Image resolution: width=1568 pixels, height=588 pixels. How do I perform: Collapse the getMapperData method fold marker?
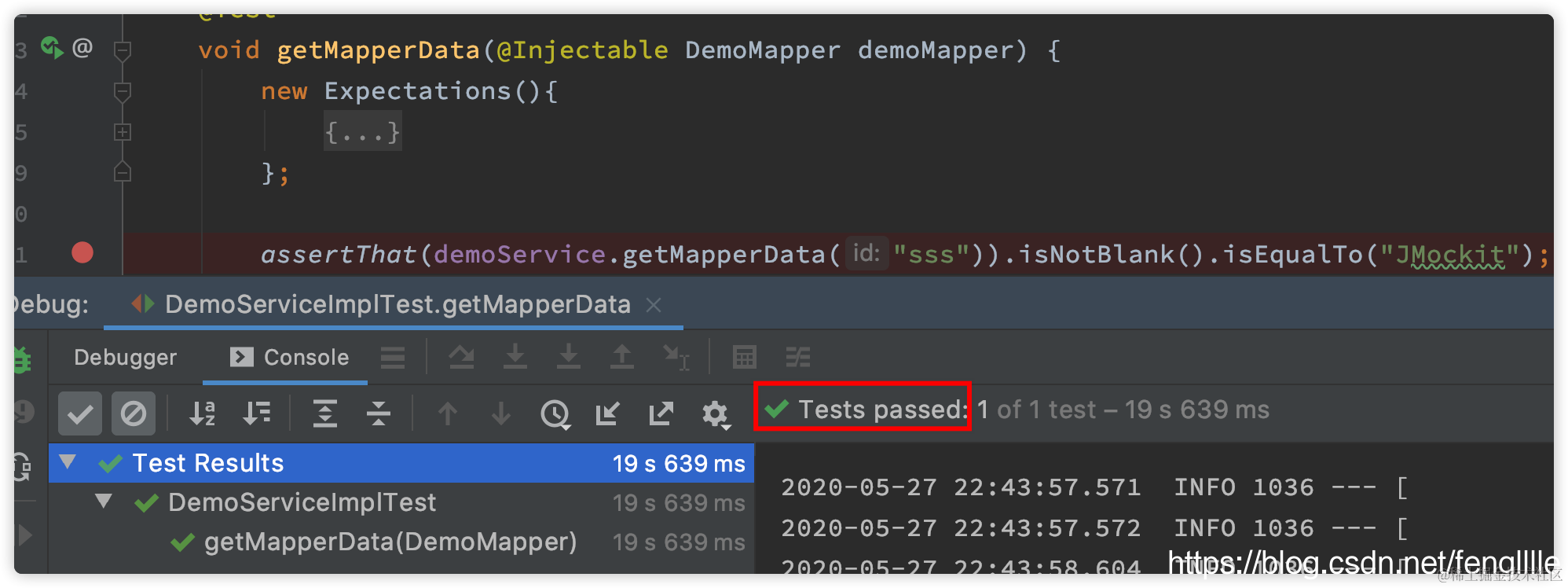pos(122,51)
